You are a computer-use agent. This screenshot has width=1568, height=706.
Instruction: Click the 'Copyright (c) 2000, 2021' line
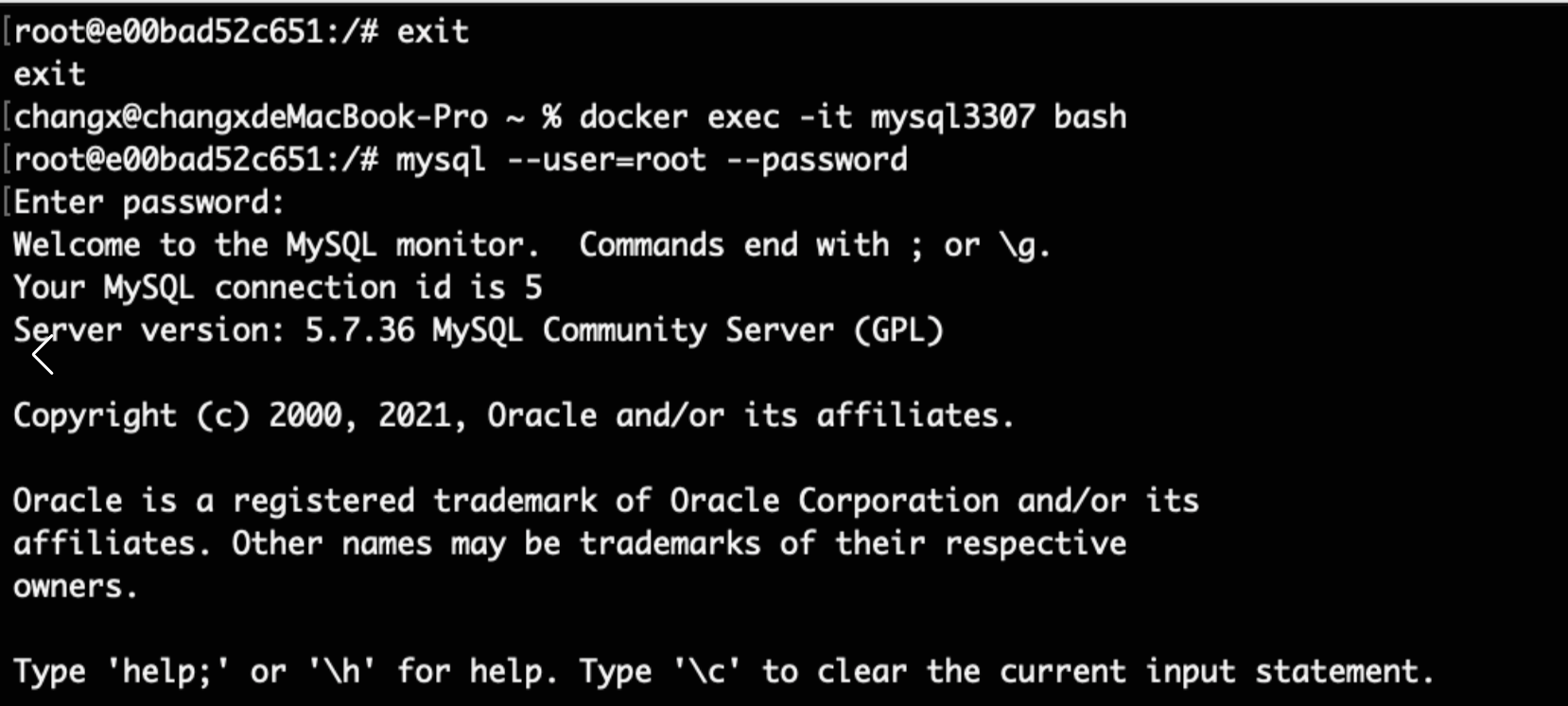pyautogui.click(x=514, y=415)
